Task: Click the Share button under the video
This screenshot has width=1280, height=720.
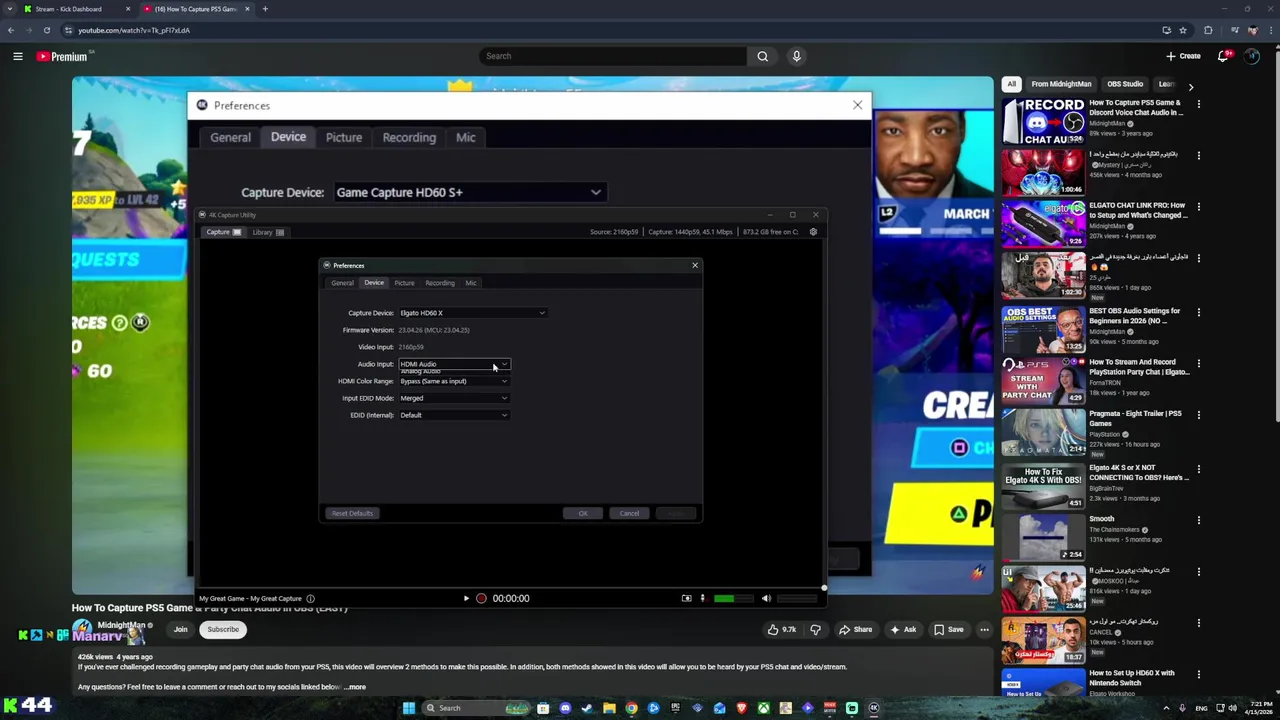Action: pos(855,629)
